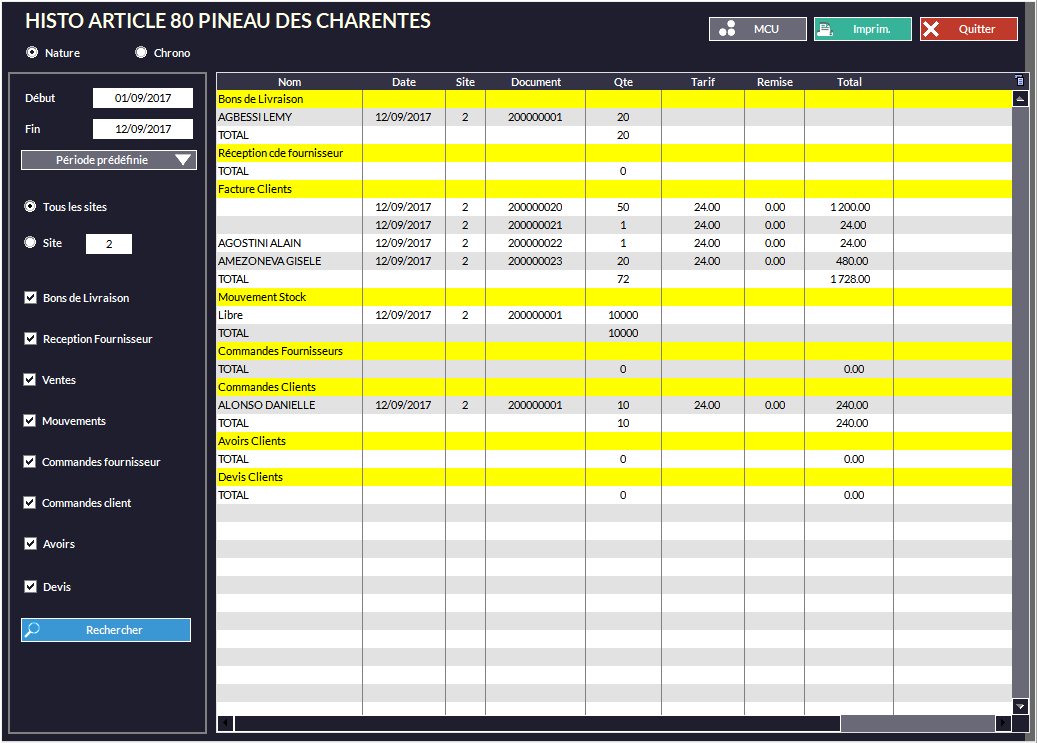Click the scroll down arrow of the table

click(x=1020, y=706)
